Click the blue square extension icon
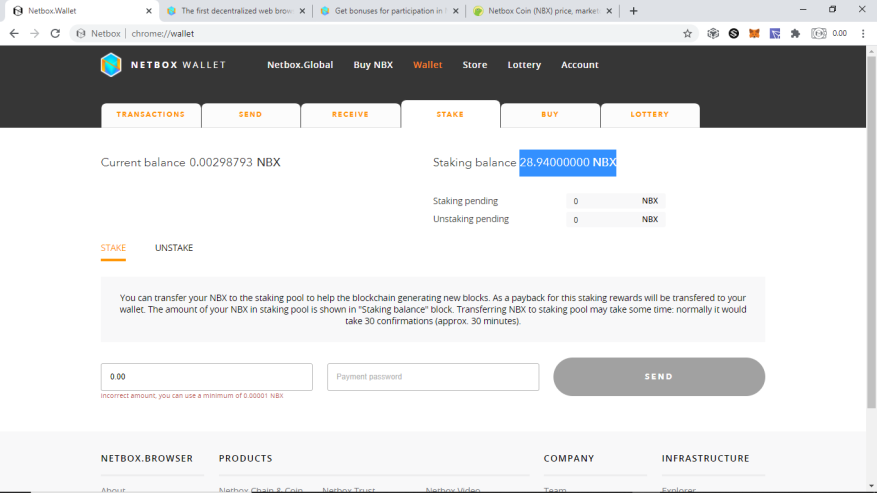 point(775,34)
